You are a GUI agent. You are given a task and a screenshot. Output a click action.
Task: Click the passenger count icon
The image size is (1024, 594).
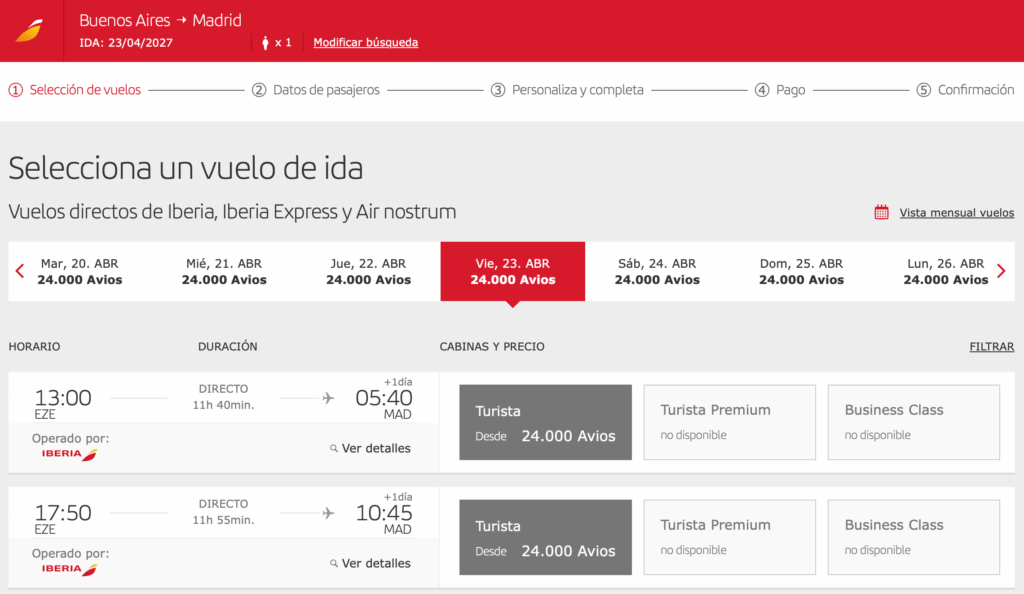tap(265, 43)
